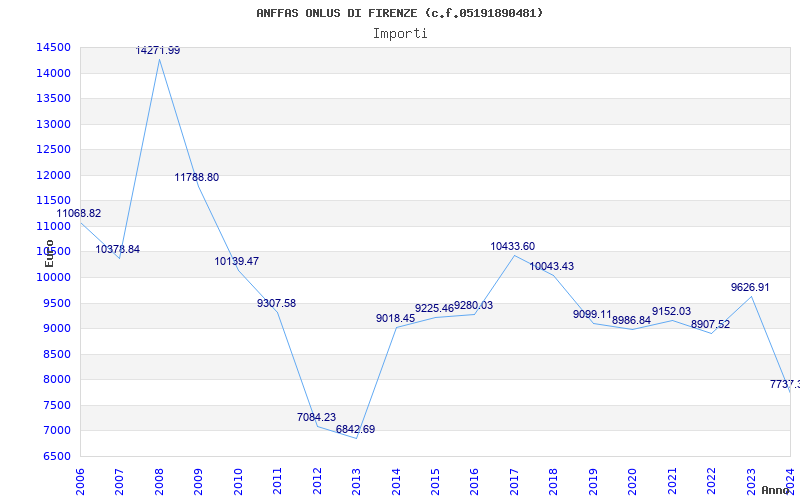Click the 10000 y-axis tick label
800x500 pixels.
53,278
